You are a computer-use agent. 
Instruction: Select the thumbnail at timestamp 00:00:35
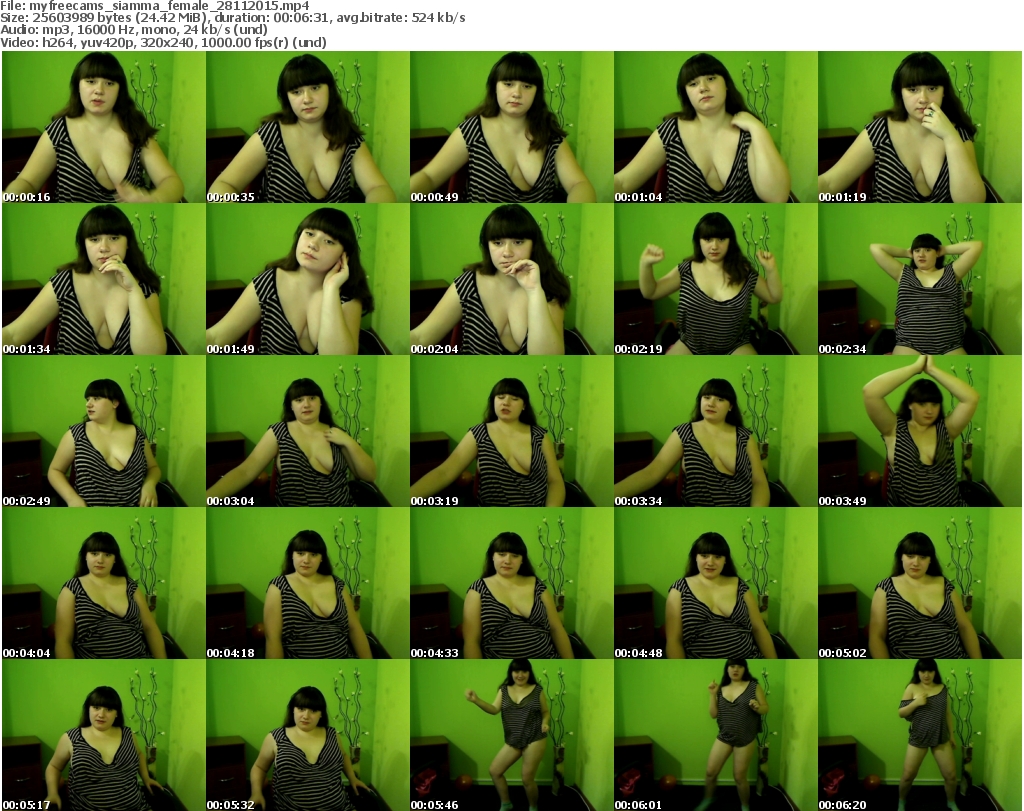tap(308, 127)
